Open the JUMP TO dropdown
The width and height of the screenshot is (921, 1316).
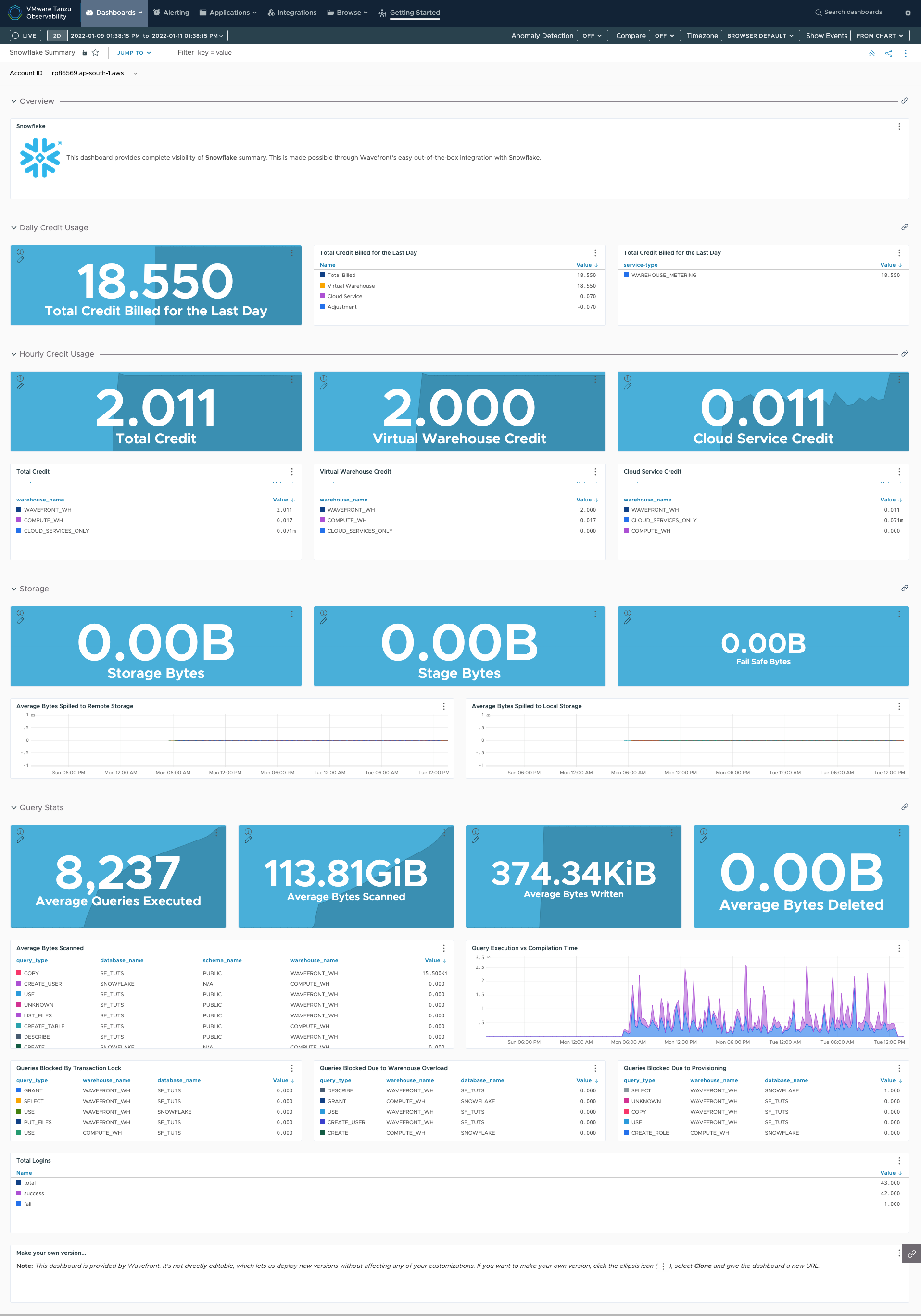tap(134, 53)
